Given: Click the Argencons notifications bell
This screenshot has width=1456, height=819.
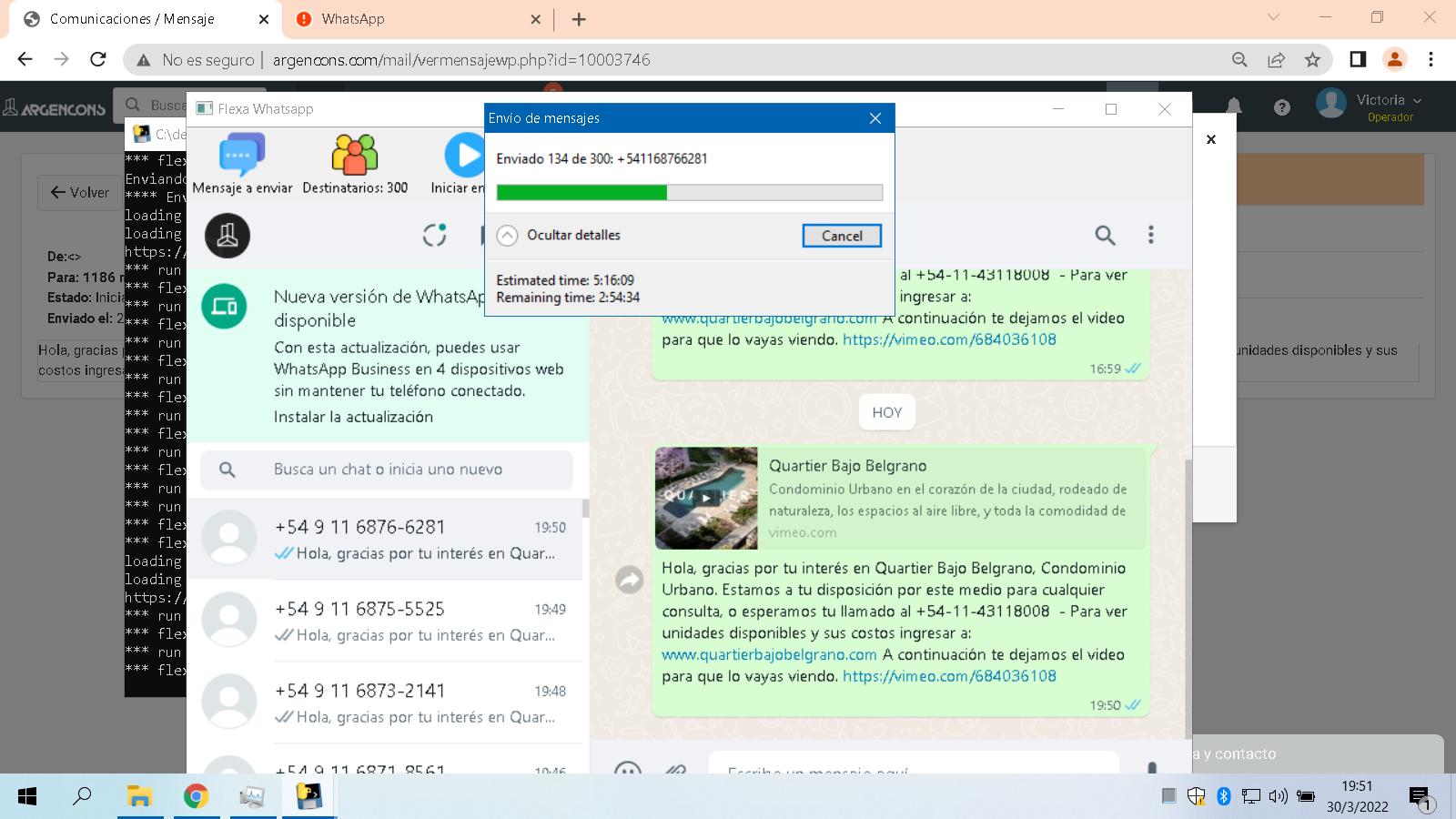Looking at the screenshot, I should 1234,106.
